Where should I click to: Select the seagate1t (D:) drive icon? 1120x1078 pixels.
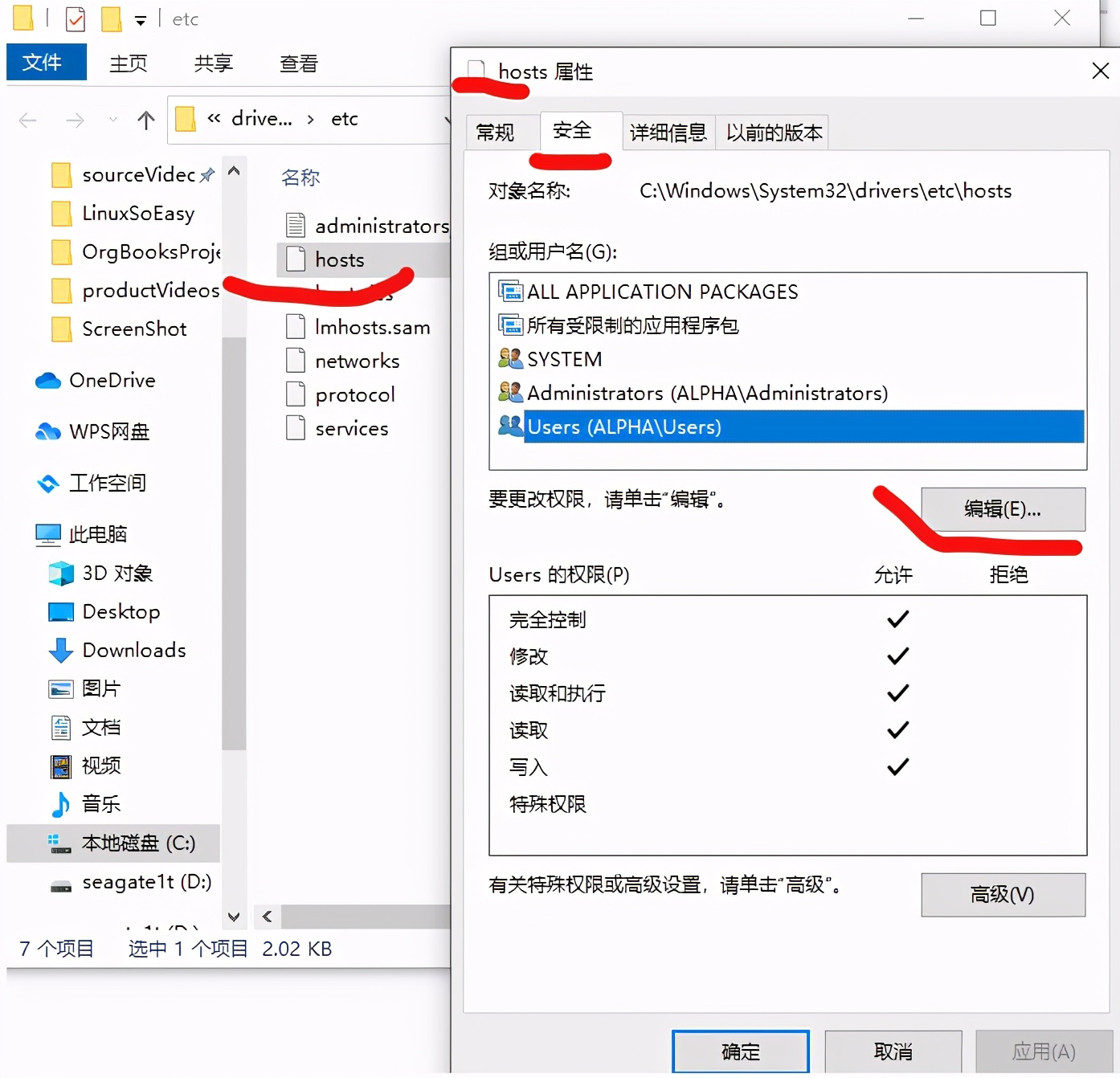(61, 887)
